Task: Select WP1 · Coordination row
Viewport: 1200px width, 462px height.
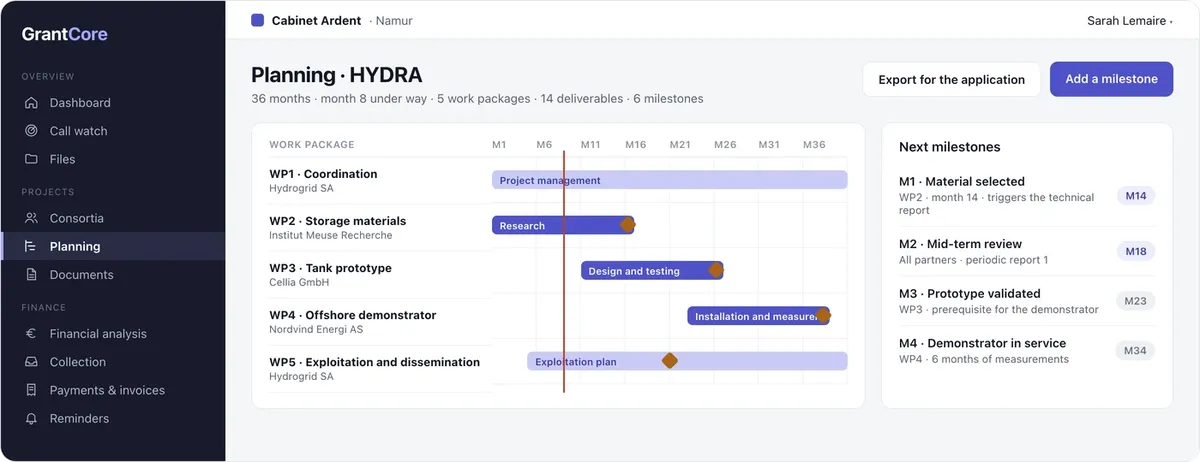Action: 380,180
